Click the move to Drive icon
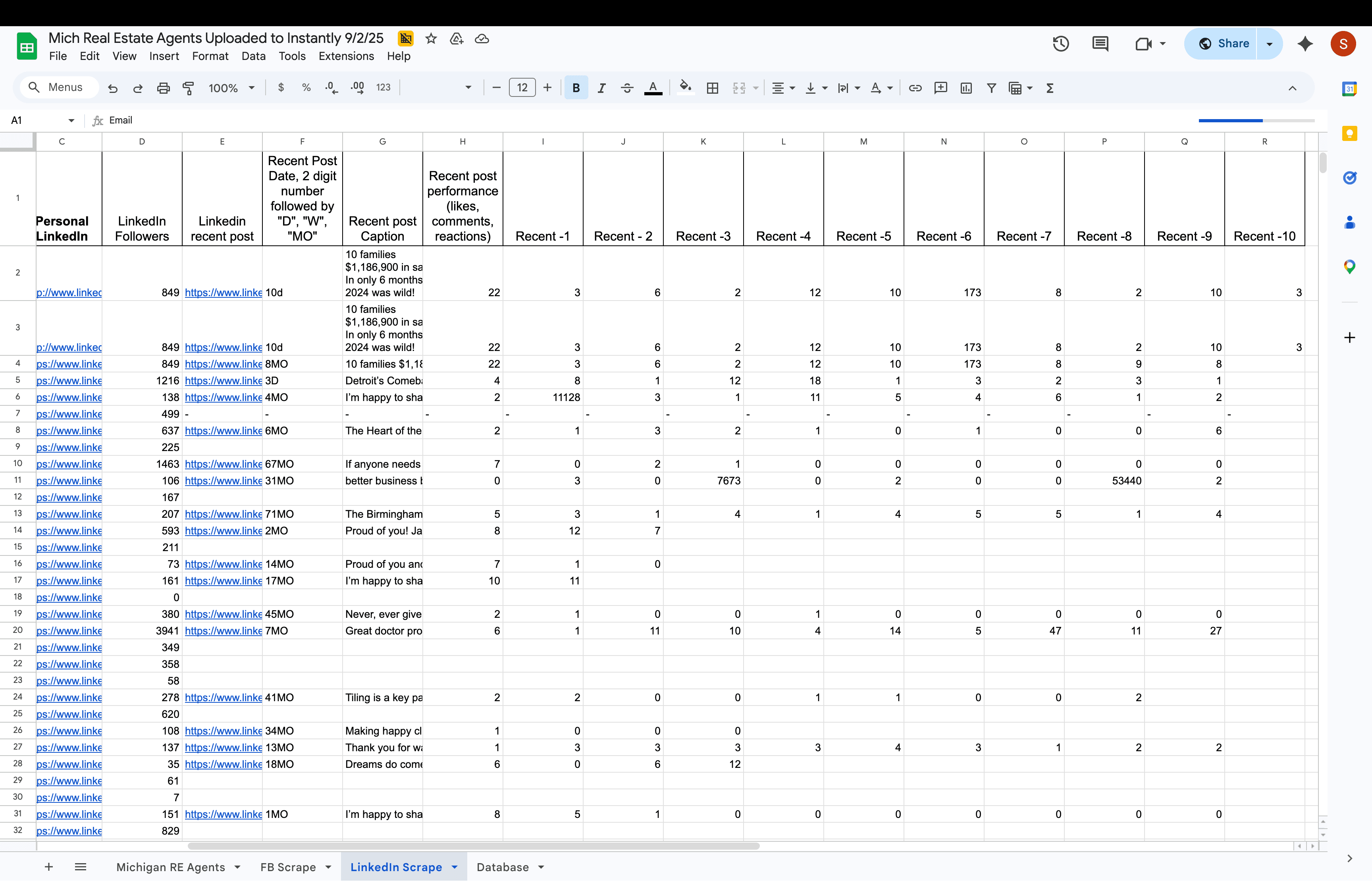Screen dimensions: 1372x887 457,39
